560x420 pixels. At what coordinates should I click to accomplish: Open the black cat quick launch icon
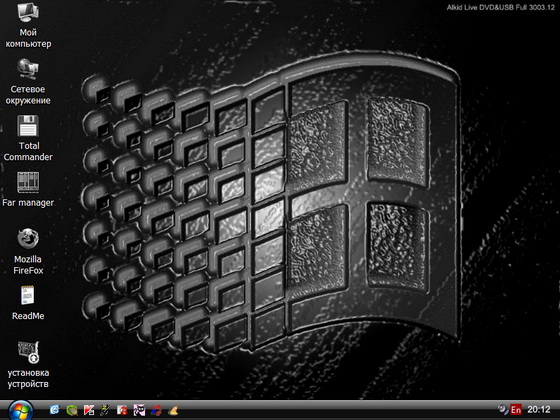point(139,410)
